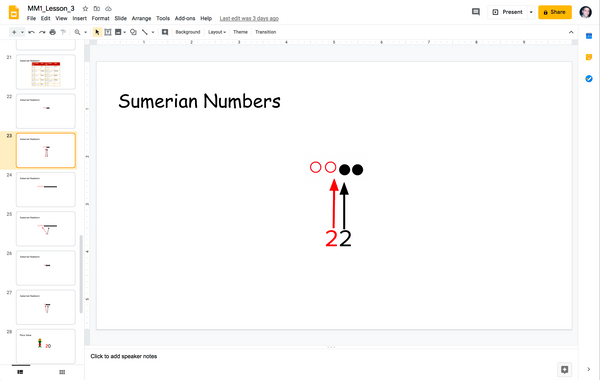Select slide 25 thumbnail

pos(46,229)
